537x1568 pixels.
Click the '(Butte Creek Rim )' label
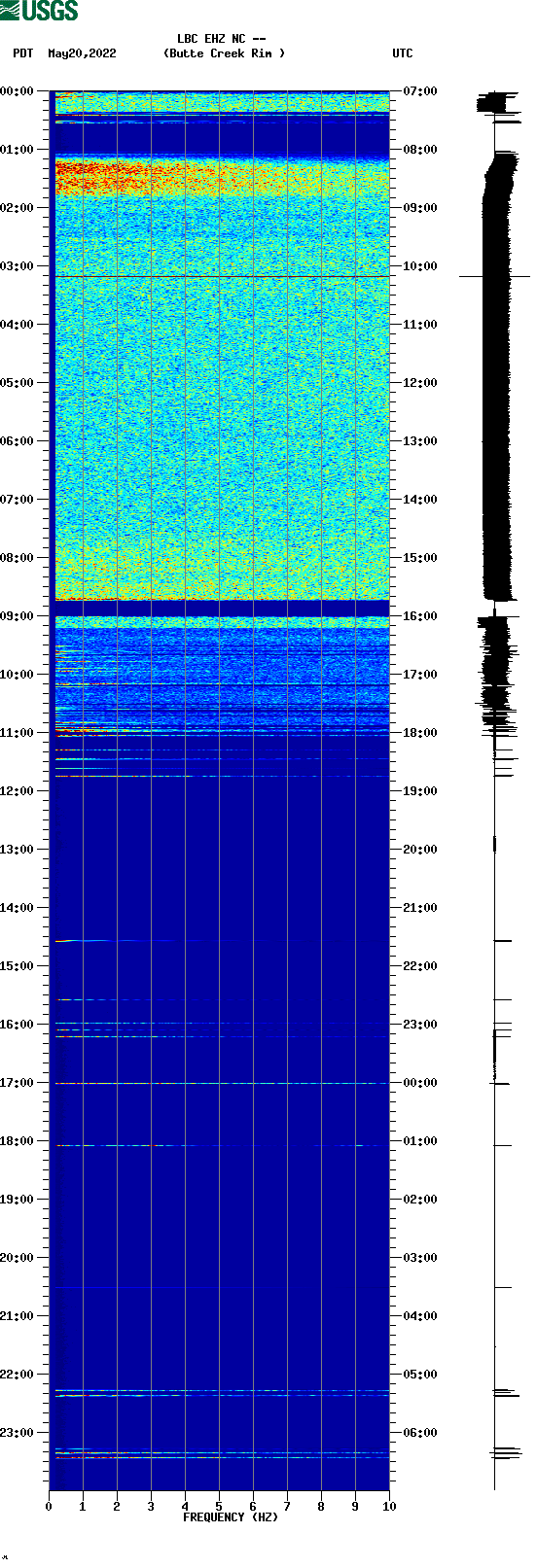click(x=225, y=53)
